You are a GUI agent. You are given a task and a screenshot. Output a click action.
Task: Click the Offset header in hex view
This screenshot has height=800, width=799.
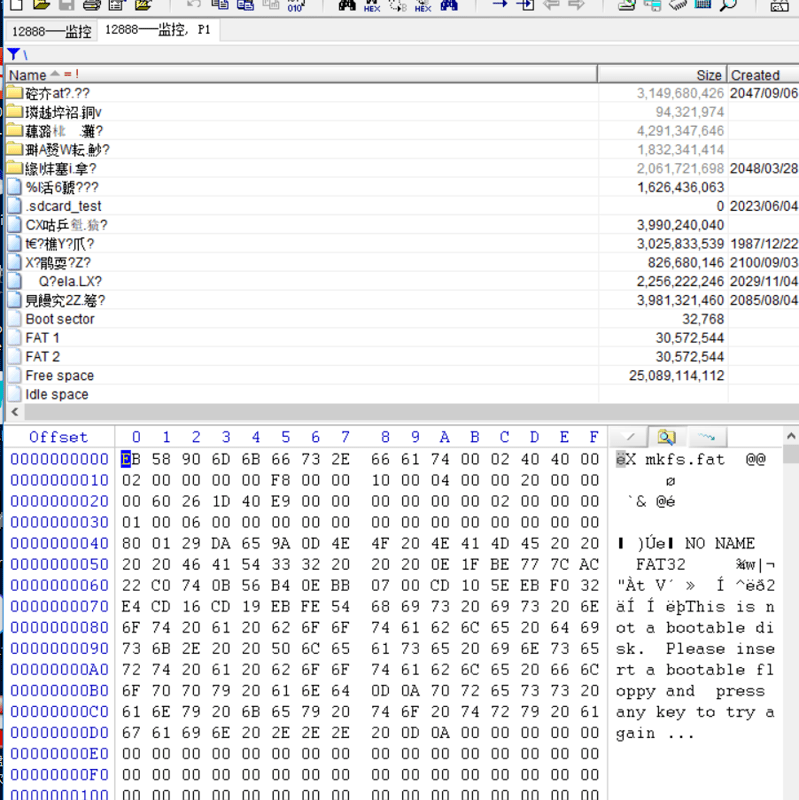[x=58, y=437]
